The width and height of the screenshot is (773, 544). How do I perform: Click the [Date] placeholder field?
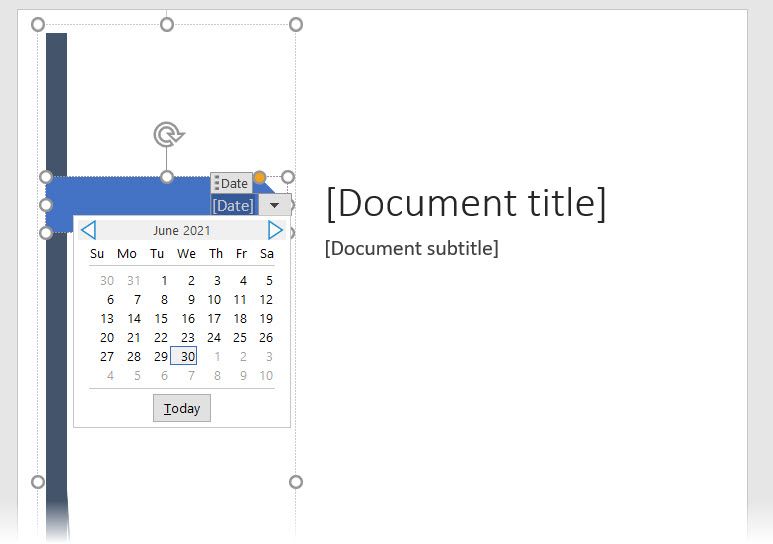tap(233, 206)
